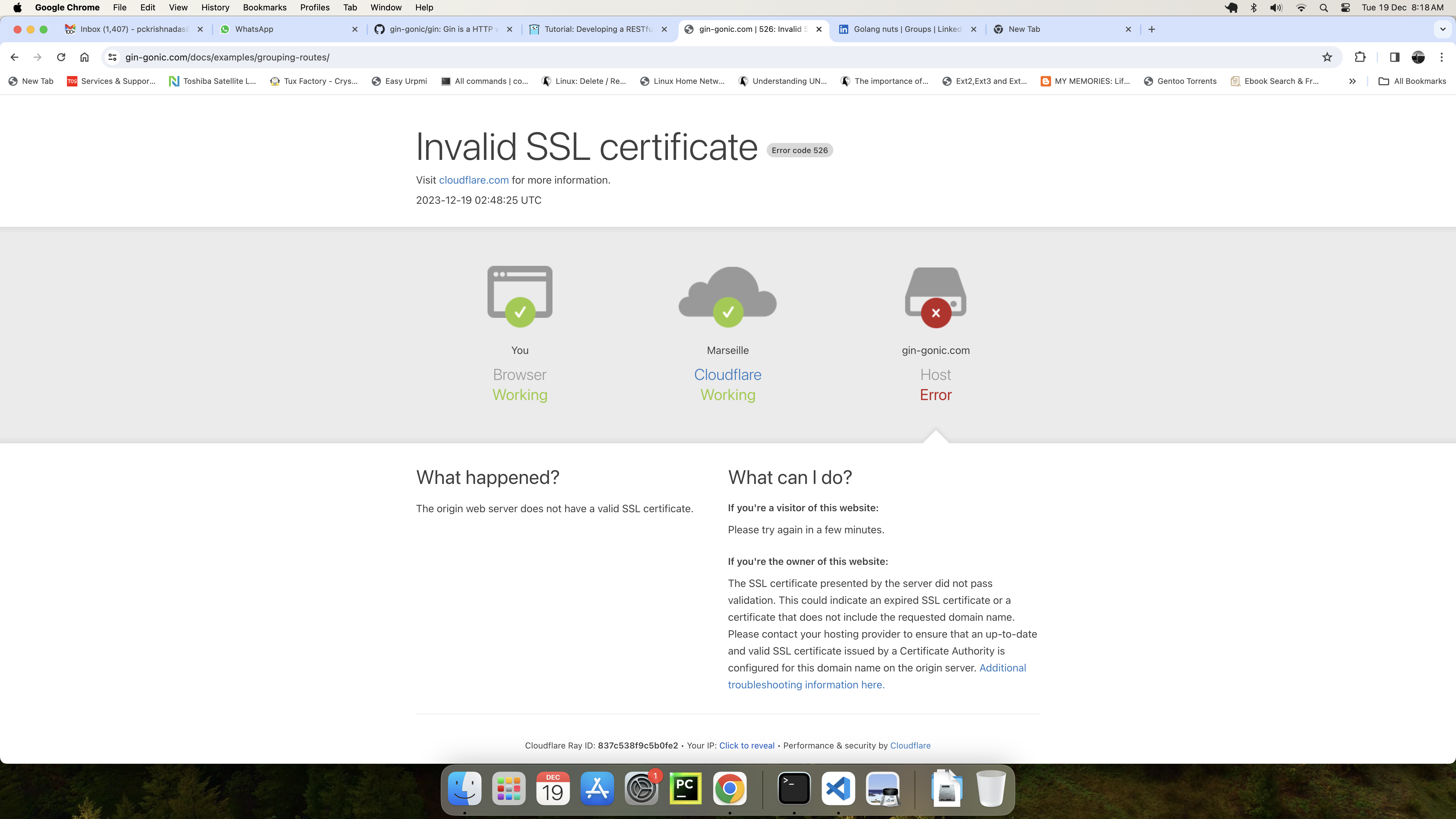Image resolution: width=1456 pixels, height=819 pixels.
Task: Click the Wi-Fi status icon
Action: point(1301,7)
